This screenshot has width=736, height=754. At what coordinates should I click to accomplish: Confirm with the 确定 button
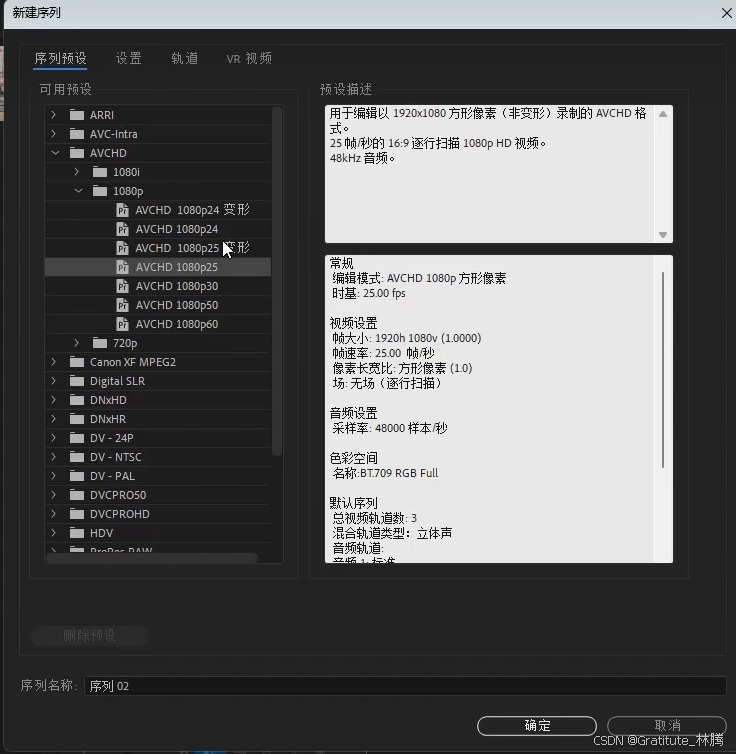pyautogui.click(x=537, y=726)
